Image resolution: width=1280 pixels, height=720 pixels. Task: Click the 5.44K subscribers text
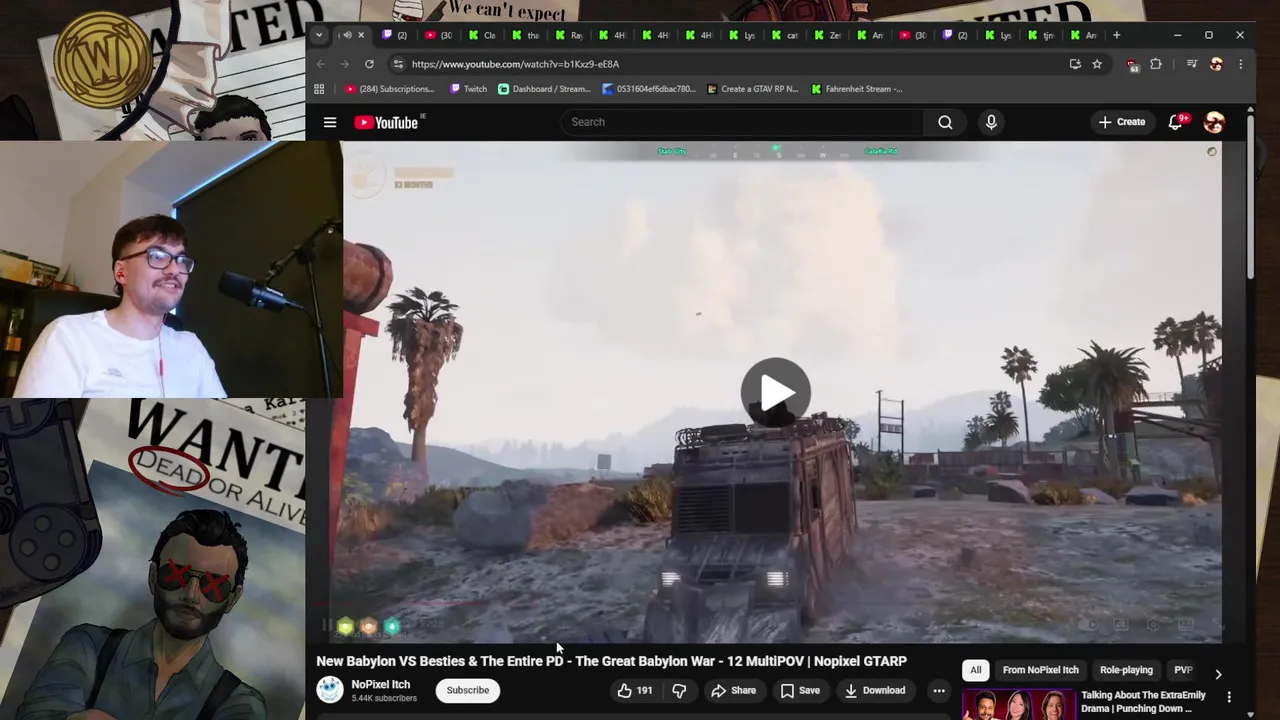(x=383, y=698)
